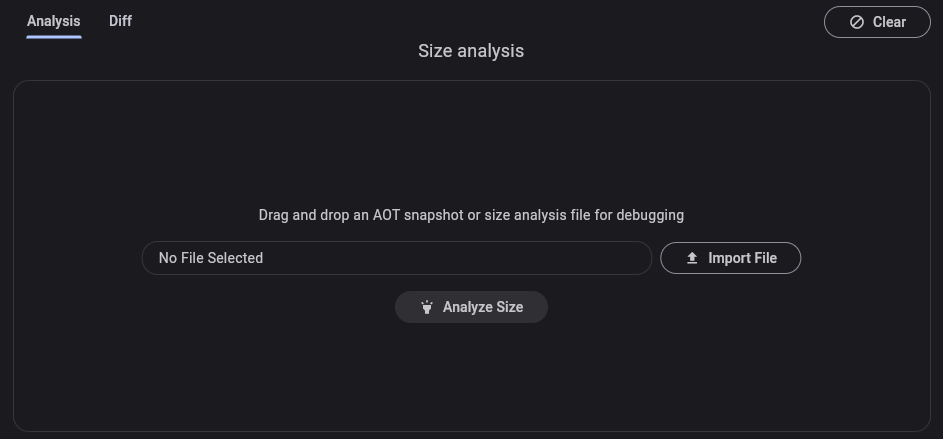Click empty drop area above the instruction text
Screen dimensions: 943x439
[x=471, y=145]
